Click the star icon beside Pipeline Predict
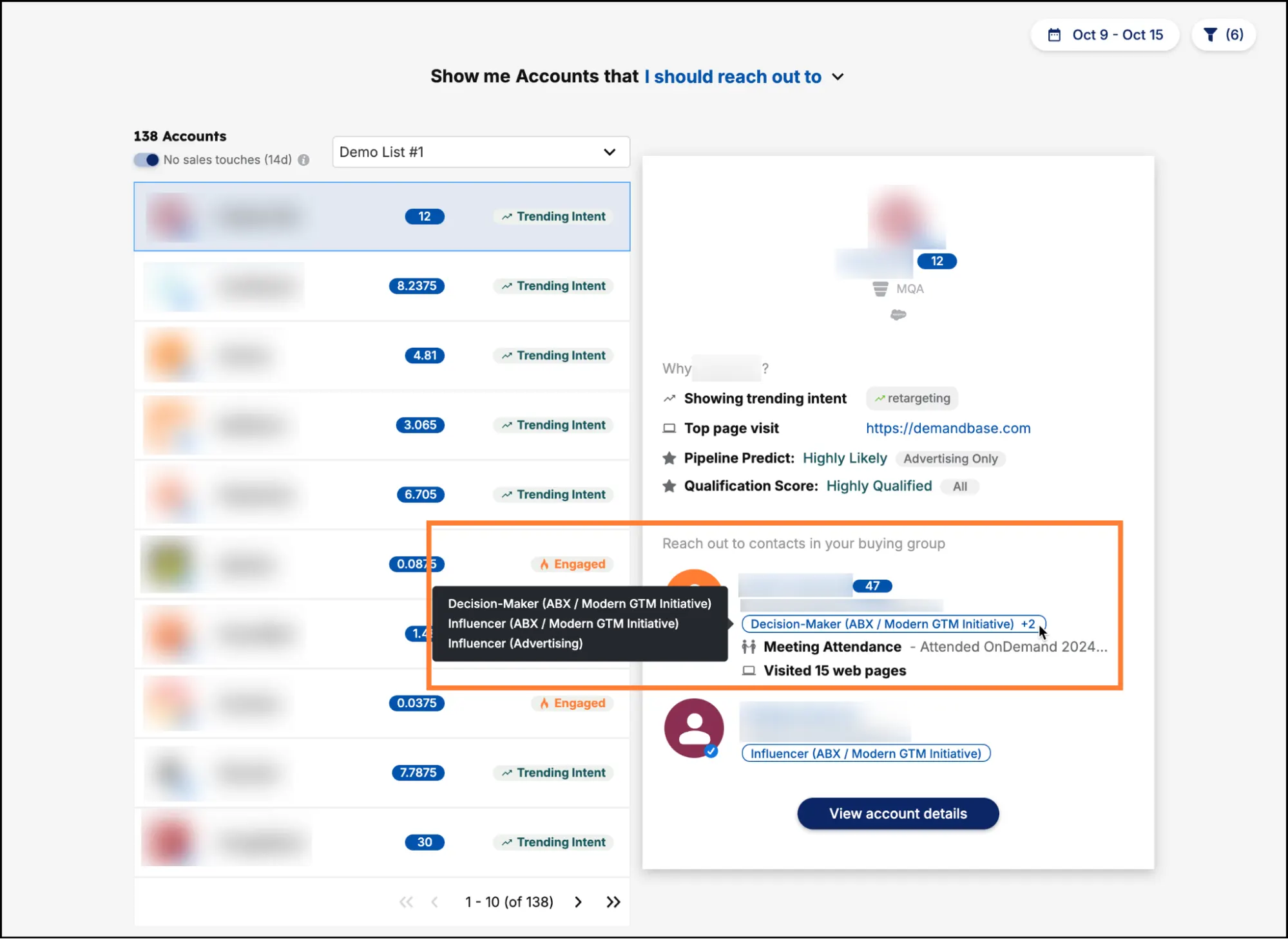The height and width of the screenshot is (939, 1288). [x=669, y=458]
